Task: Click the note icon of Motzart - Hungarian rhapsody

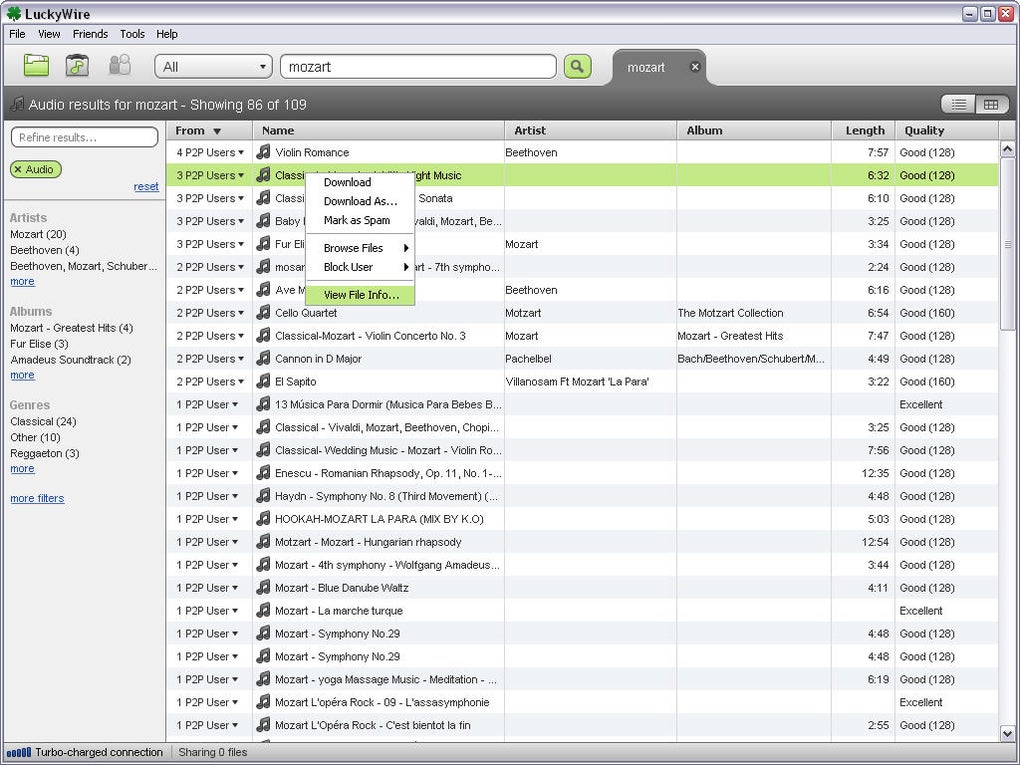Action: 263,541
